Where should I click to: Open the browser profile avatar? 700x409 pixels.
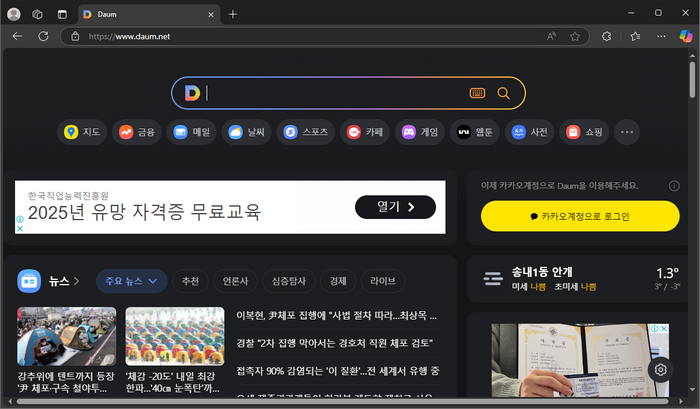point(14,14)
